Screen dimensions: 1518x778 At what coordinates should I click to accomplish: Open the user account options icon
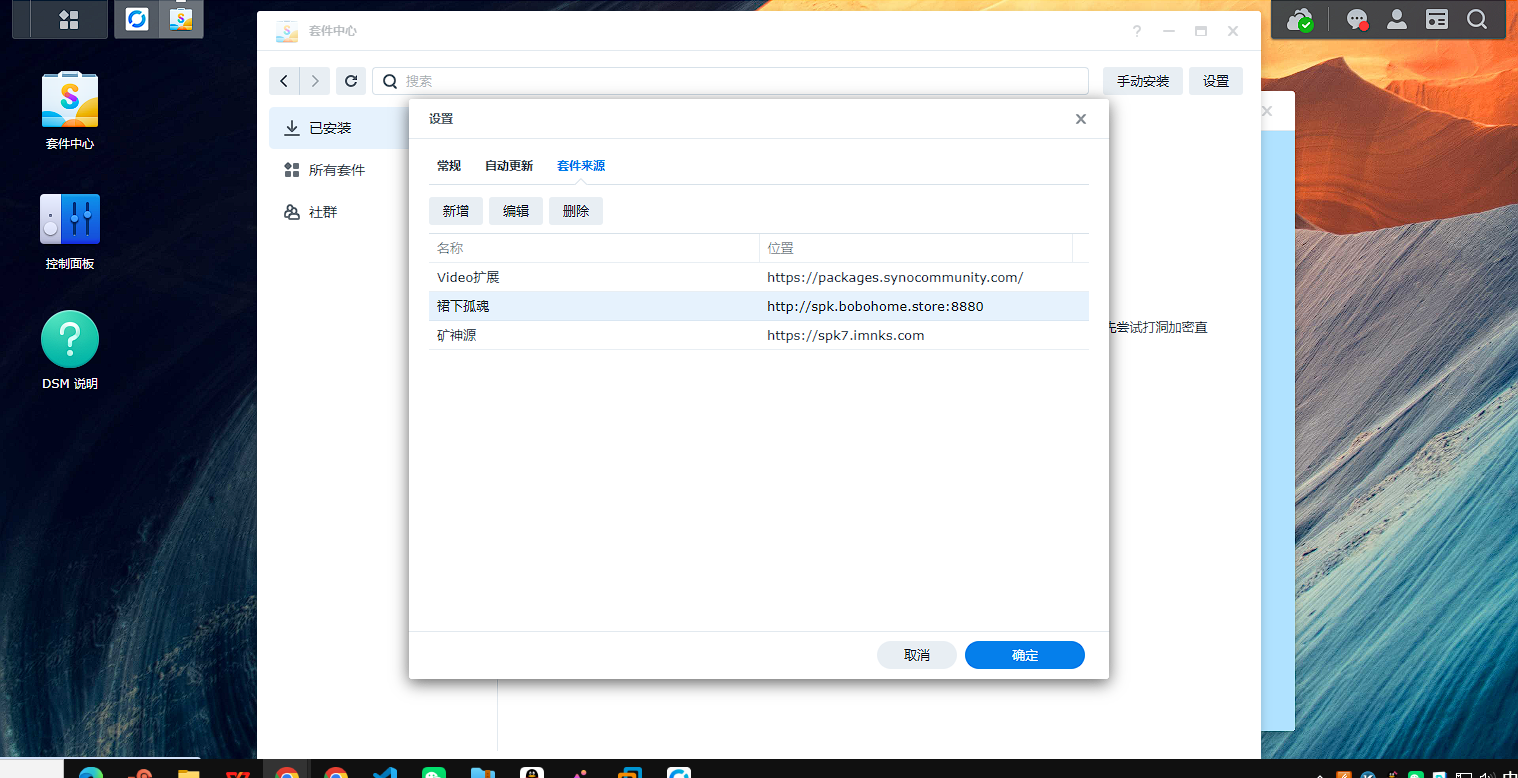[x=1397, y=20]
